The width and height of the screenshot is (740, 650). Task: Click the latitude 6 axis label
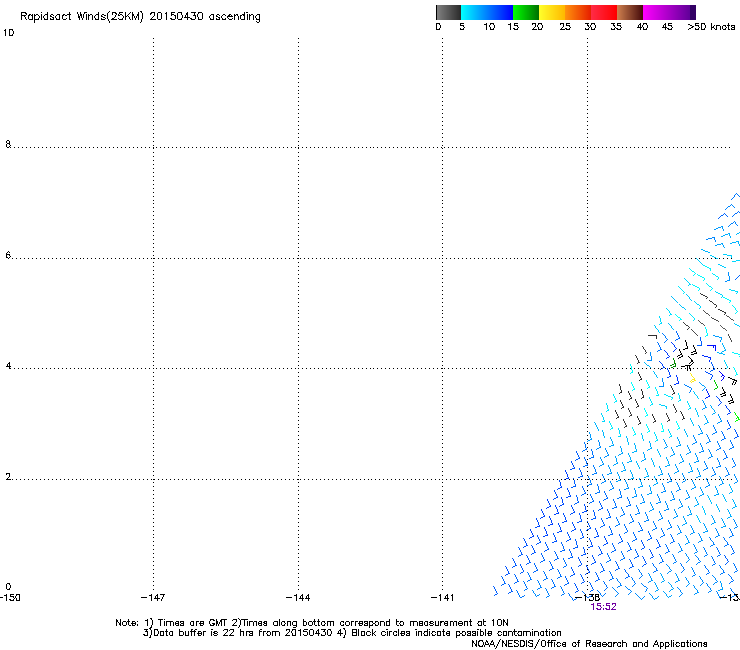[x=8, y=255]
